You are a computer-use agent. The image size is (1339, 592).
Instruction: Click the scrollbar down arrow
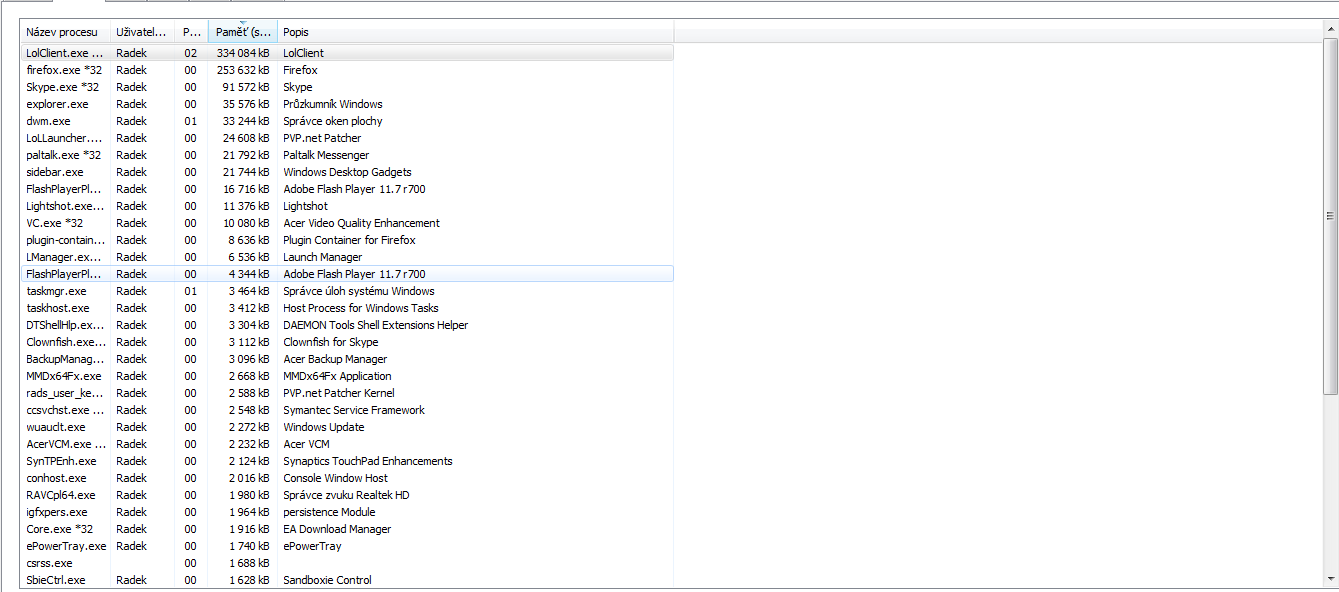(x=1330, y=580)
